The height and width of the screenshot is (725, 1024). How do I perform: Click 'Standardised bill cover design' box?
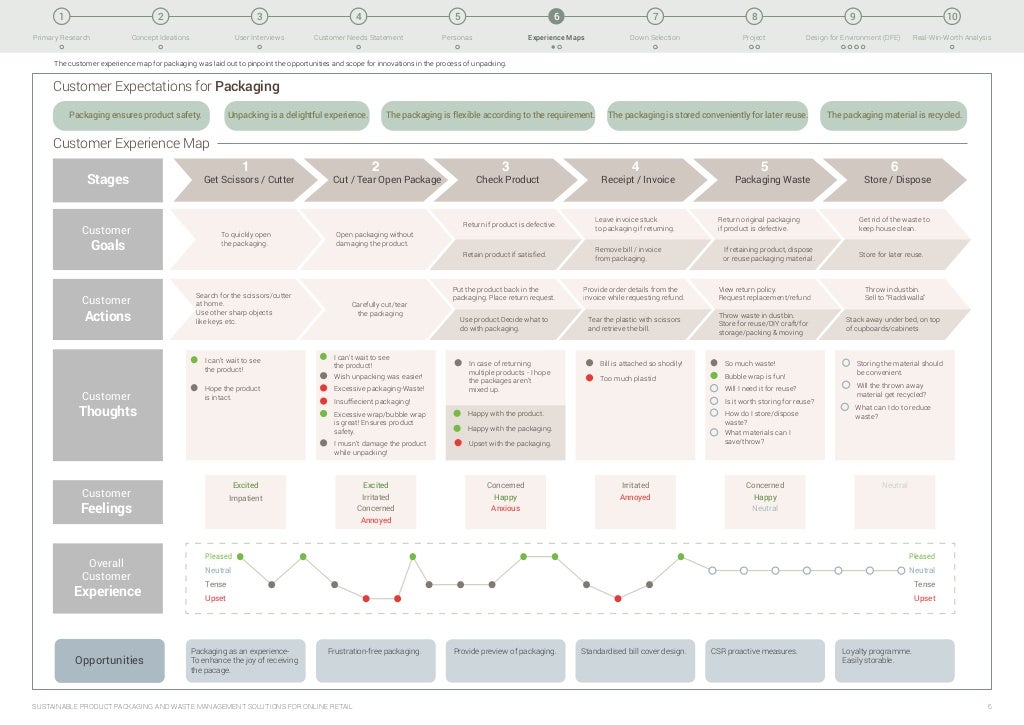pos(635,660)
